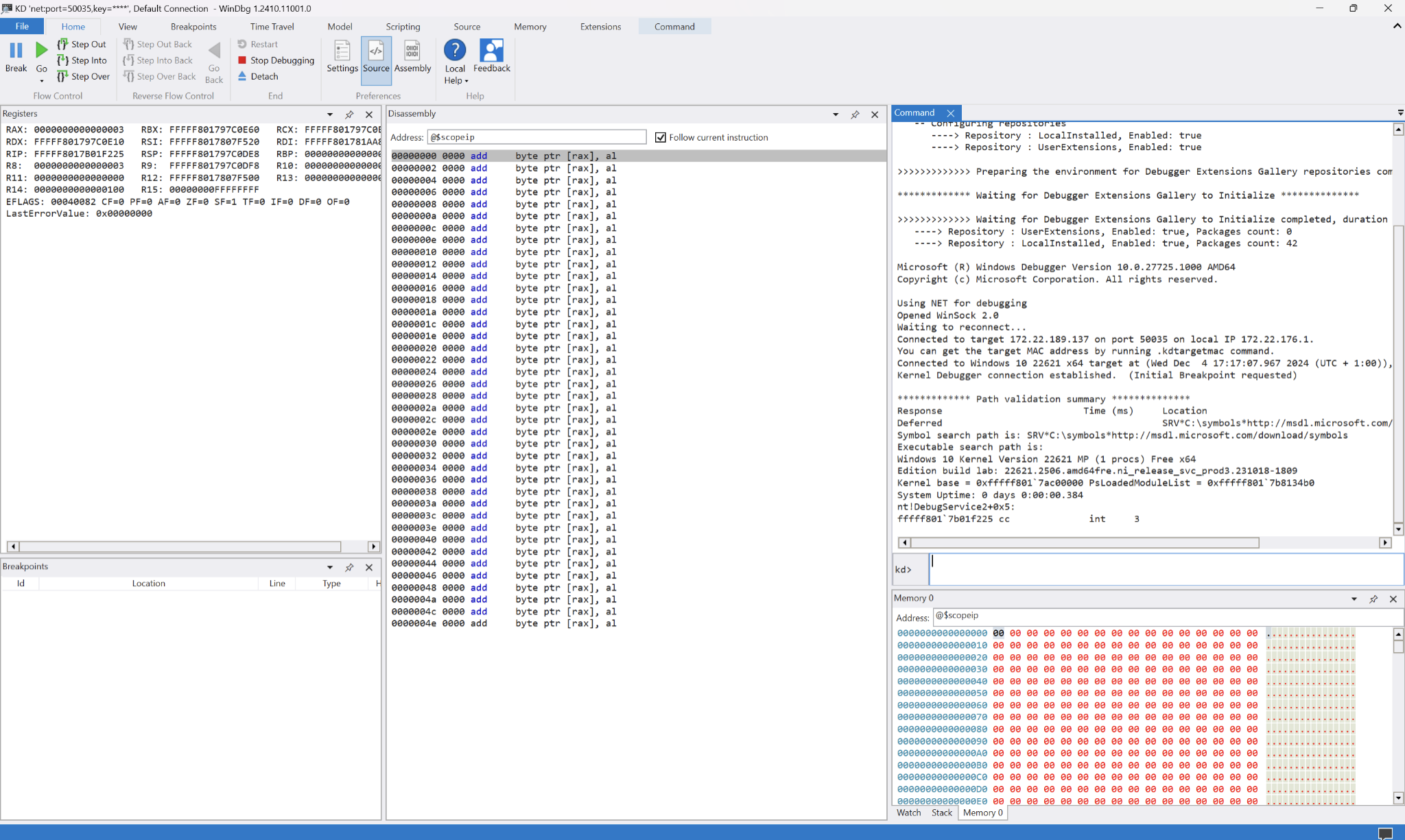This screenshot has width=1405, height=840.
Task: Pin the Disassembly panel
Action: tap(855, 115)
